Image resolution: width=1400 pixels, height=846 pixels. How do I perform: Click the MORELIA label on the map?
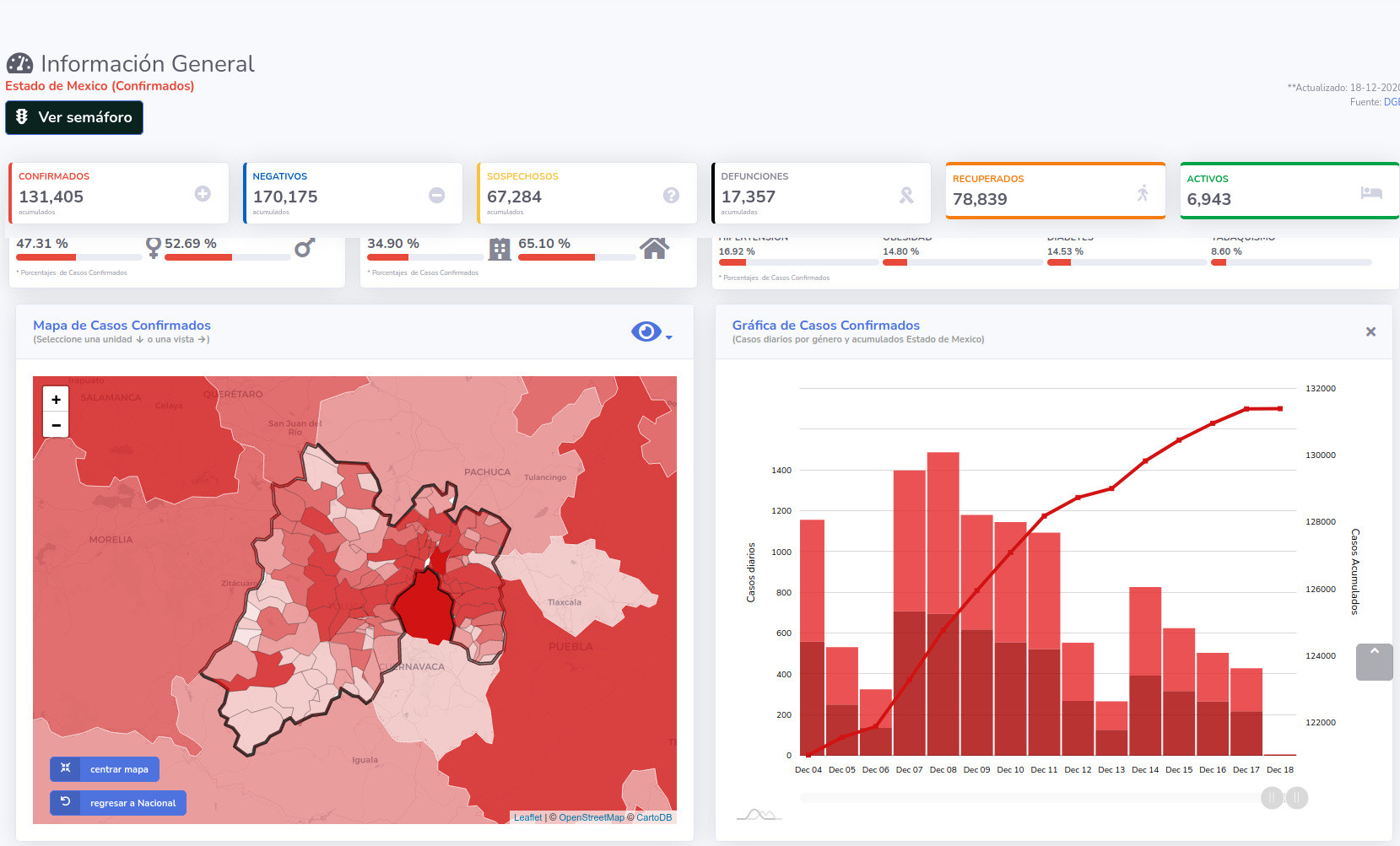[111, 540]
